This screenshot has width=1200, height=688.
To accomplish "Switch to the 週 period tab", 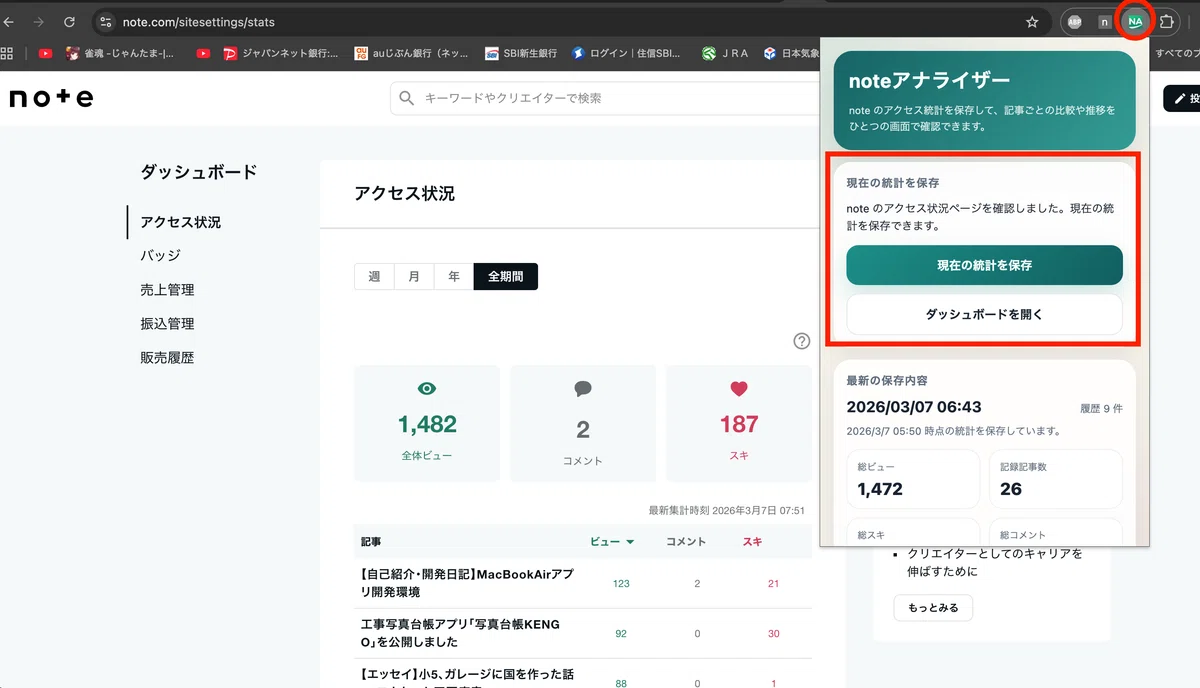I will coord(374,276).
